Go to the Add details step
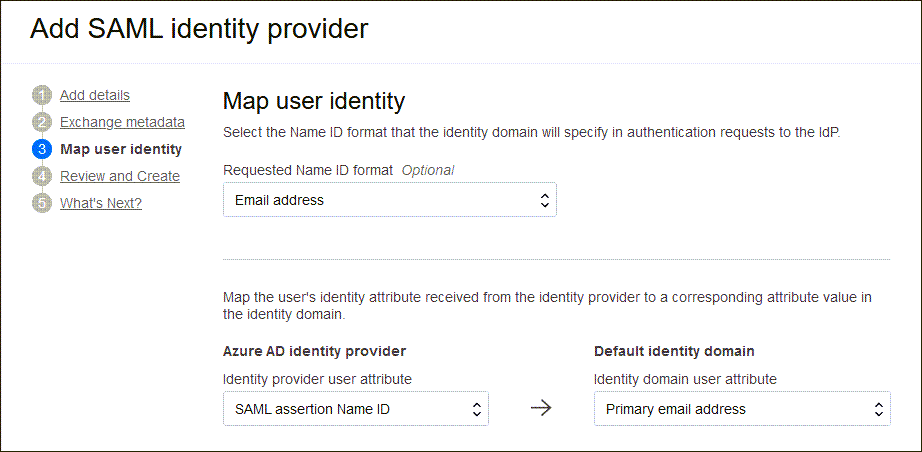The width and height of the screenshot is (922, 452). pyautogui.click(x=95, y=96)
